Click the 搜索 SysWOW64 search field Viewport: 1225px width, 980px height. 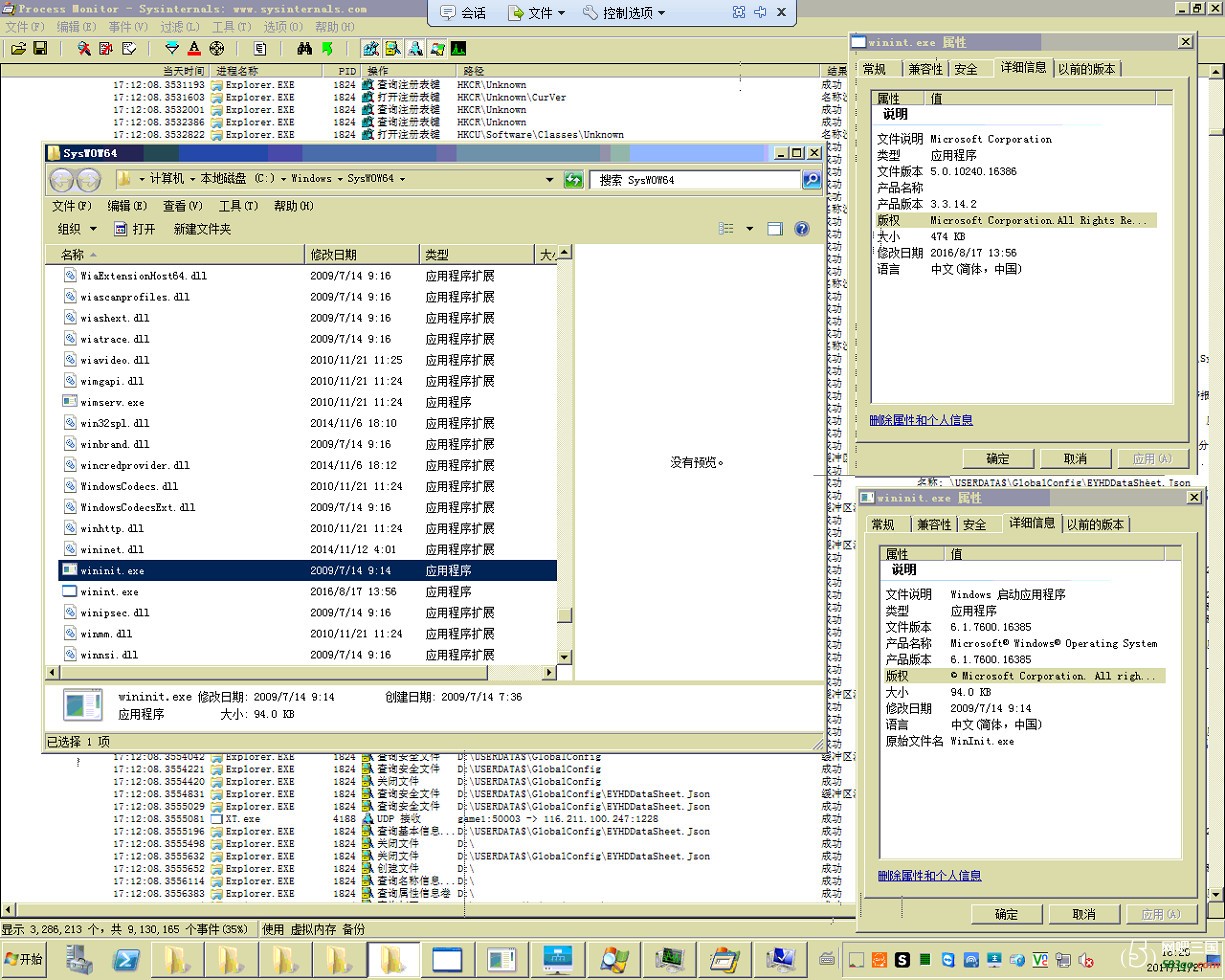click(695, 180)
